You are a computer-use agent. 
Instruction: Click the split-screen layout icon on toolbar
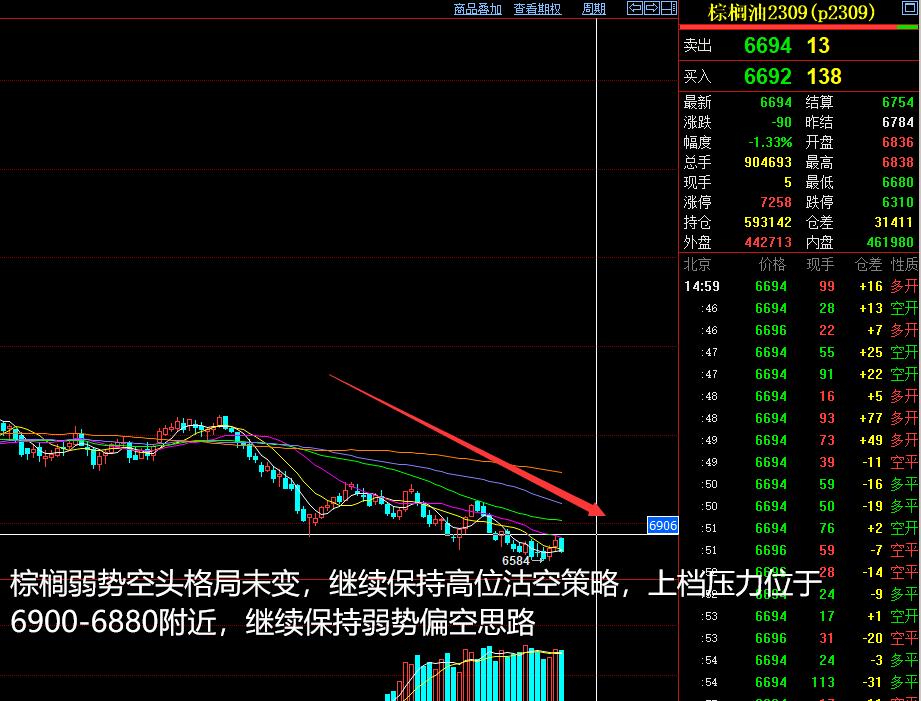(x=668, y=8)
